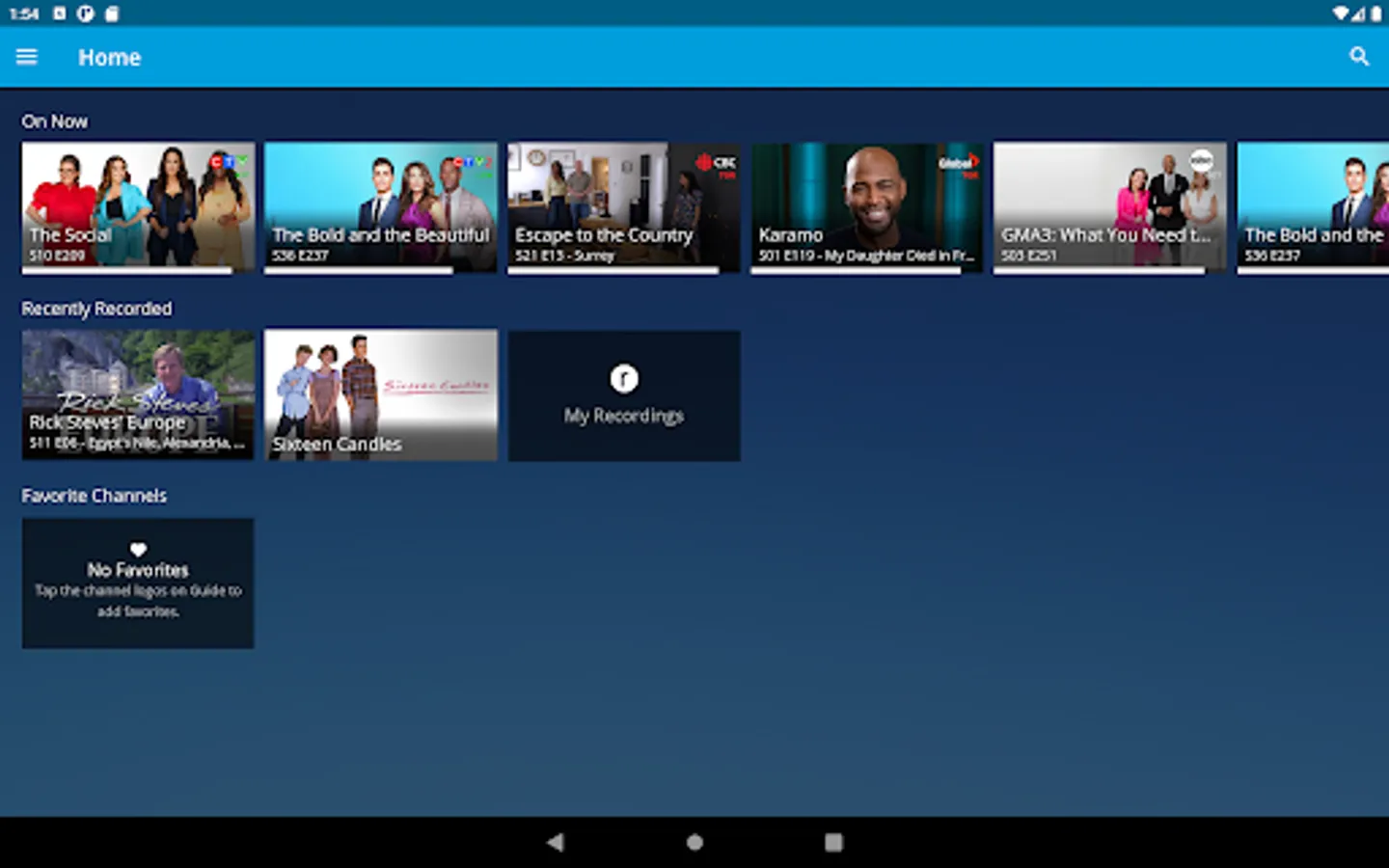The width and height of the screenshot is (1389, 868).
Task: Tap the CBC logo on Escape to the Country
Action: (716, 165)
